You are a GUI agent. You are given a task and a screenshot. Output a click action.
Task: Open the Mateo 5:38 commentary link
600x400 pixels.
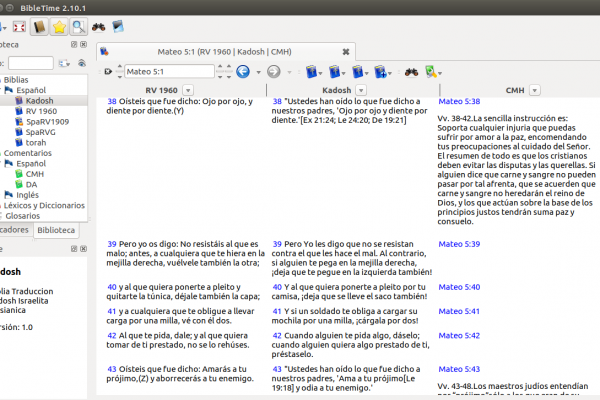tap(459, 101)
